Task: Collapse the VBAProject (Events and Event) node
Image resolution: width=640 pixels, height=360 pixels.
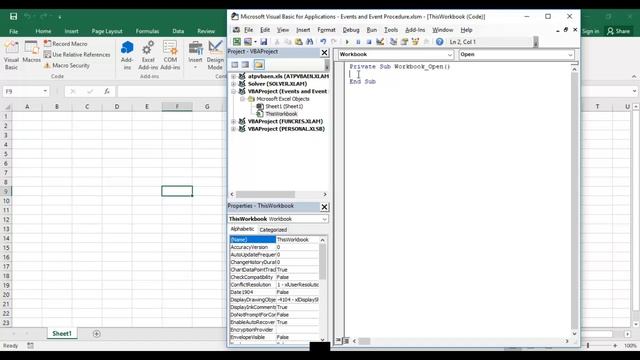Action: click(233, 91)
